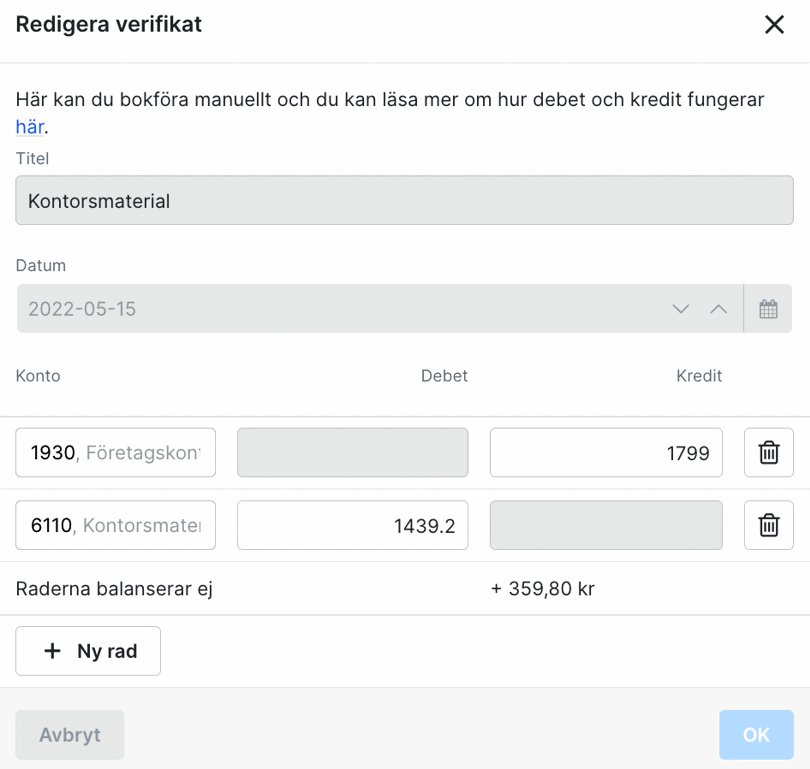Click the Konto column header
Image resolution: width=810 pixels, height=769 pixels.
pos(38,376)
